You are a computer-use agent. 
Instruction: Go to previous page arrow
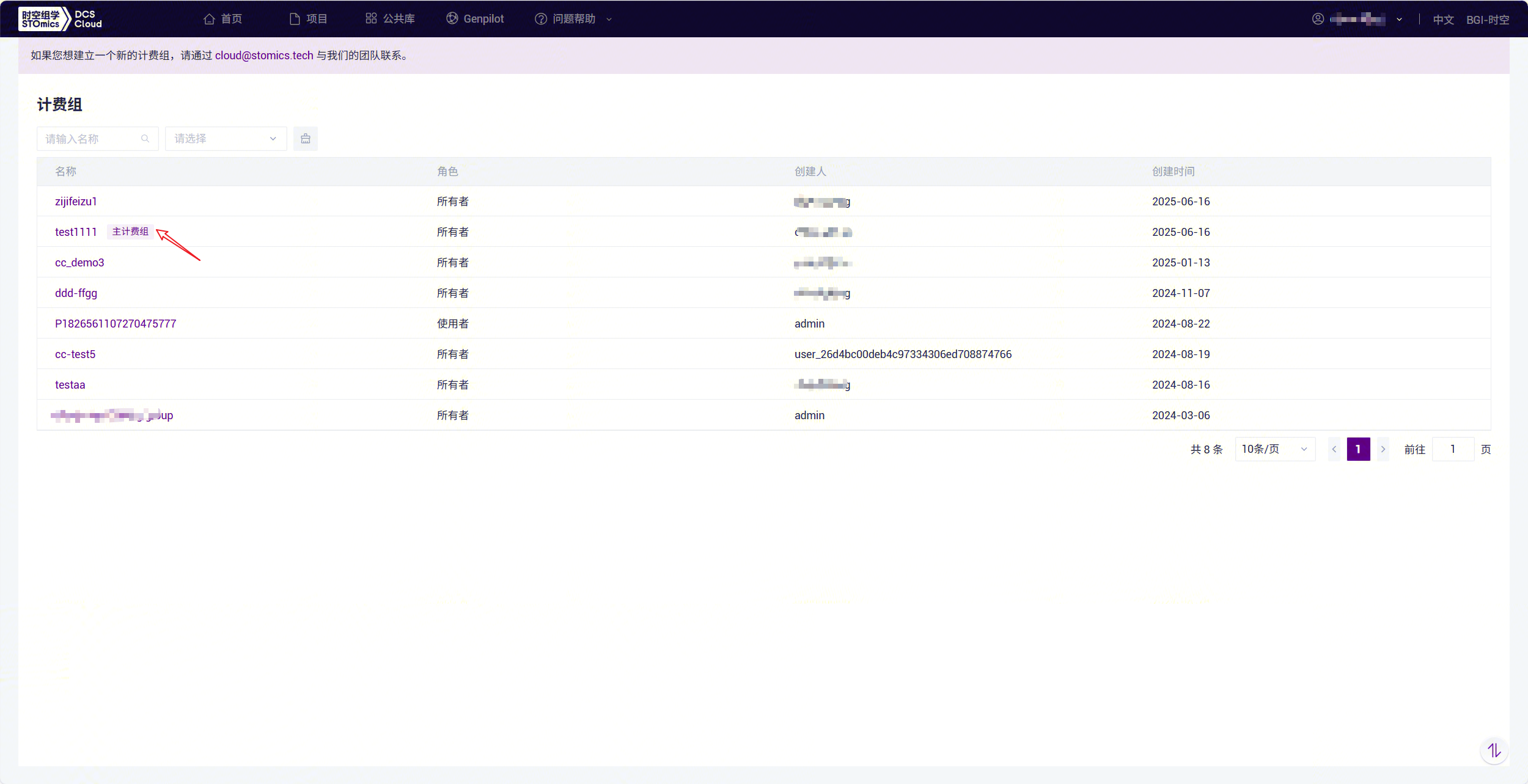point(1334,449)
